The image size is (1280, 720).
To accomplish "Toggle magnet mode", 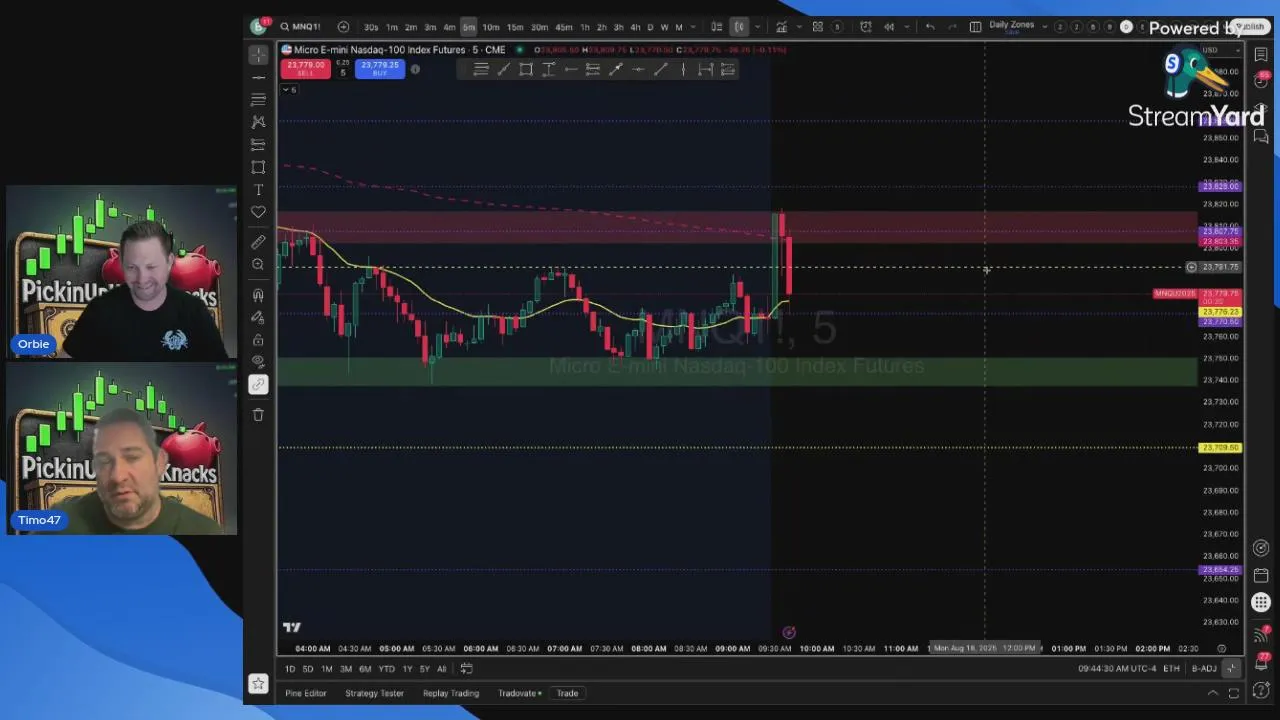I will [258, 295].
